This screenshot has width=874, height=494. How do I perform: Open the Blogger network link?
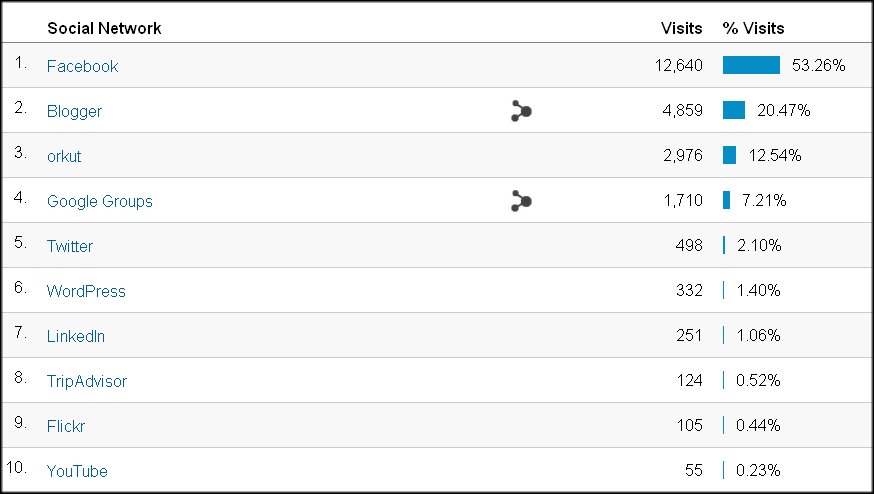[74, 112]
